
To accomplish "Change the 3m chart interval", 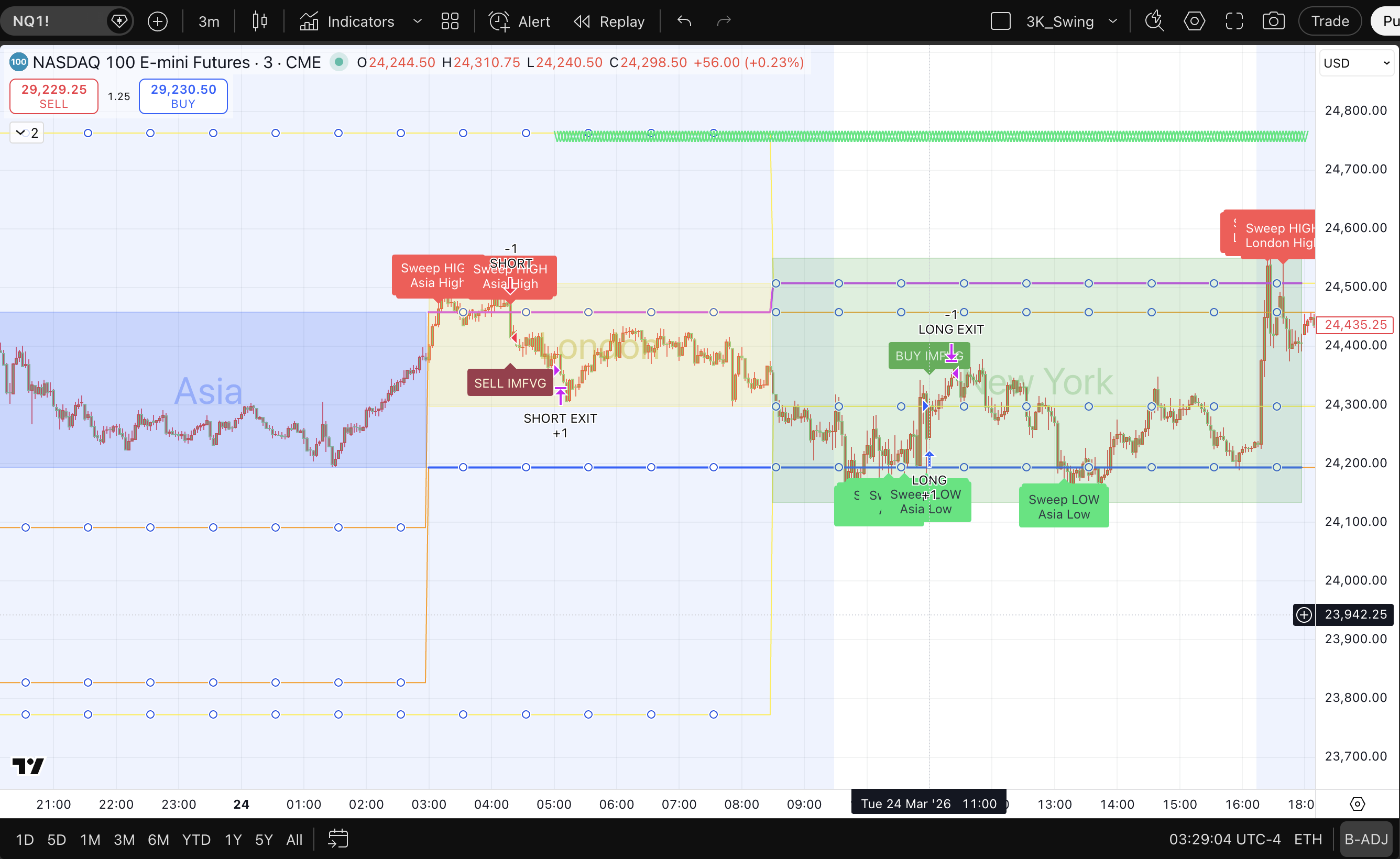I will [x=209, y=21].
